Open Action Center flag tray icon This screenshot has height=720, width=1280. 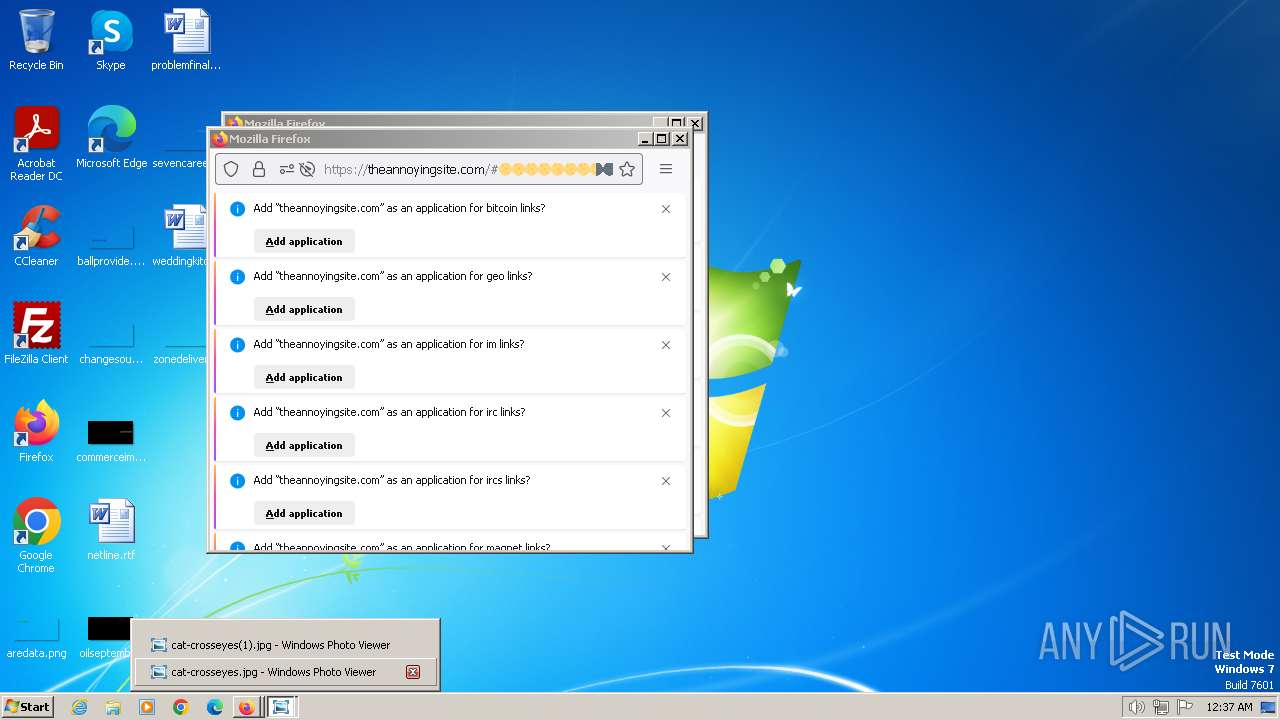tap(1185, 707)
